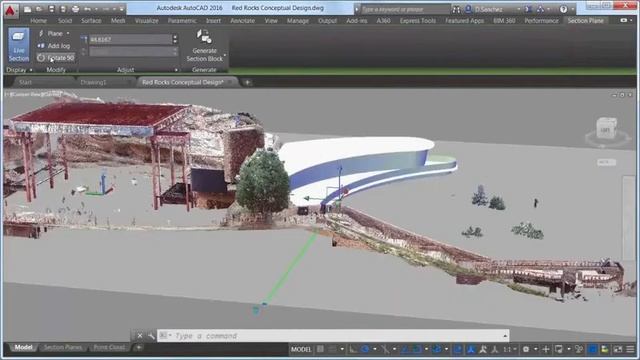
Task: Open the Start file tab
Action: coord(25,82)
